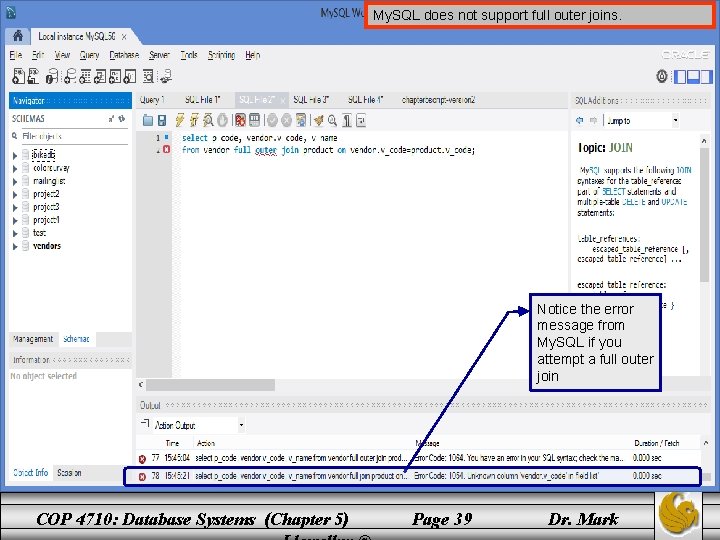Viewport: 720px width, 540px height.
Task: Open a script file in the editor
Action: tap(148, 121)
